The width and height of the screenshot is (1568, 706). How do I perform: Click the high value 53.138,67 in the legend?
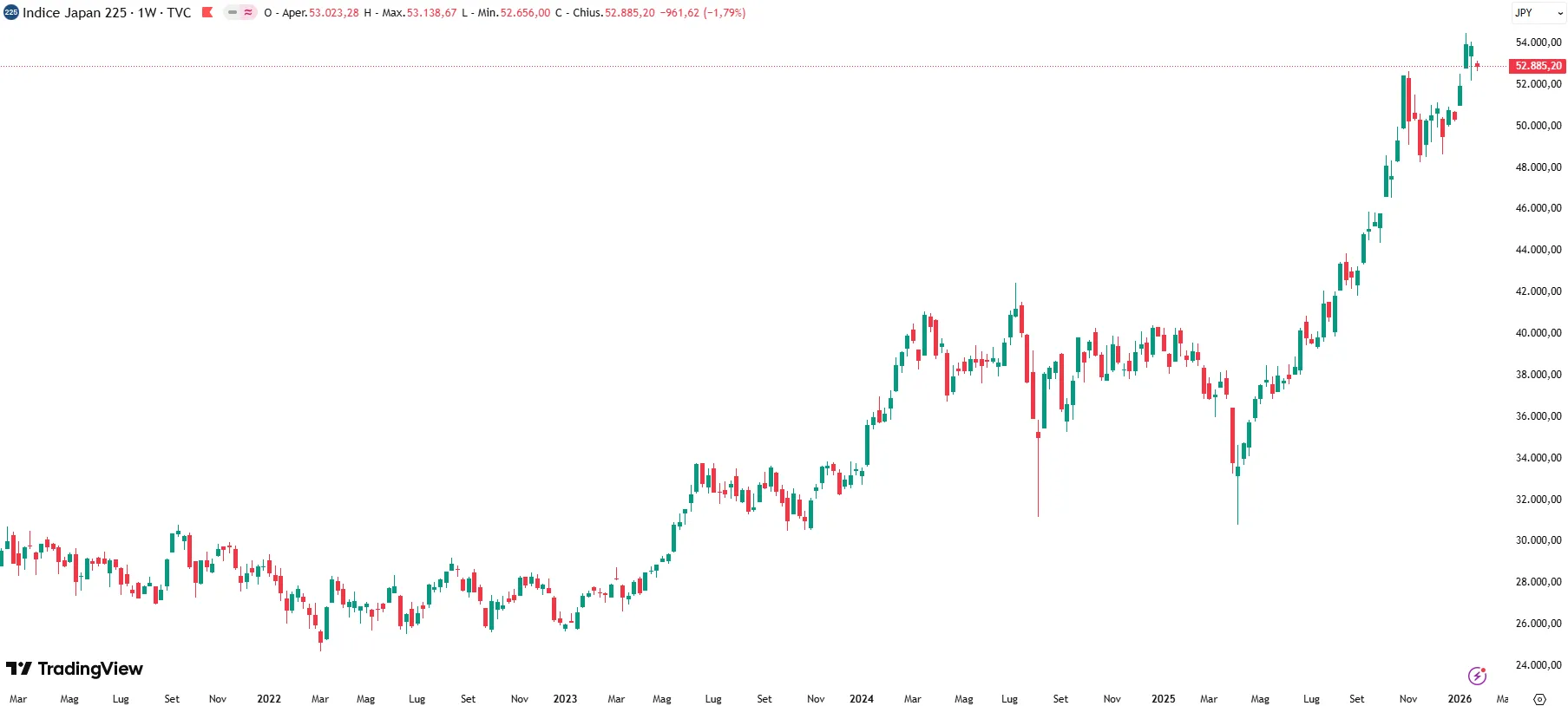coord(431,13)
